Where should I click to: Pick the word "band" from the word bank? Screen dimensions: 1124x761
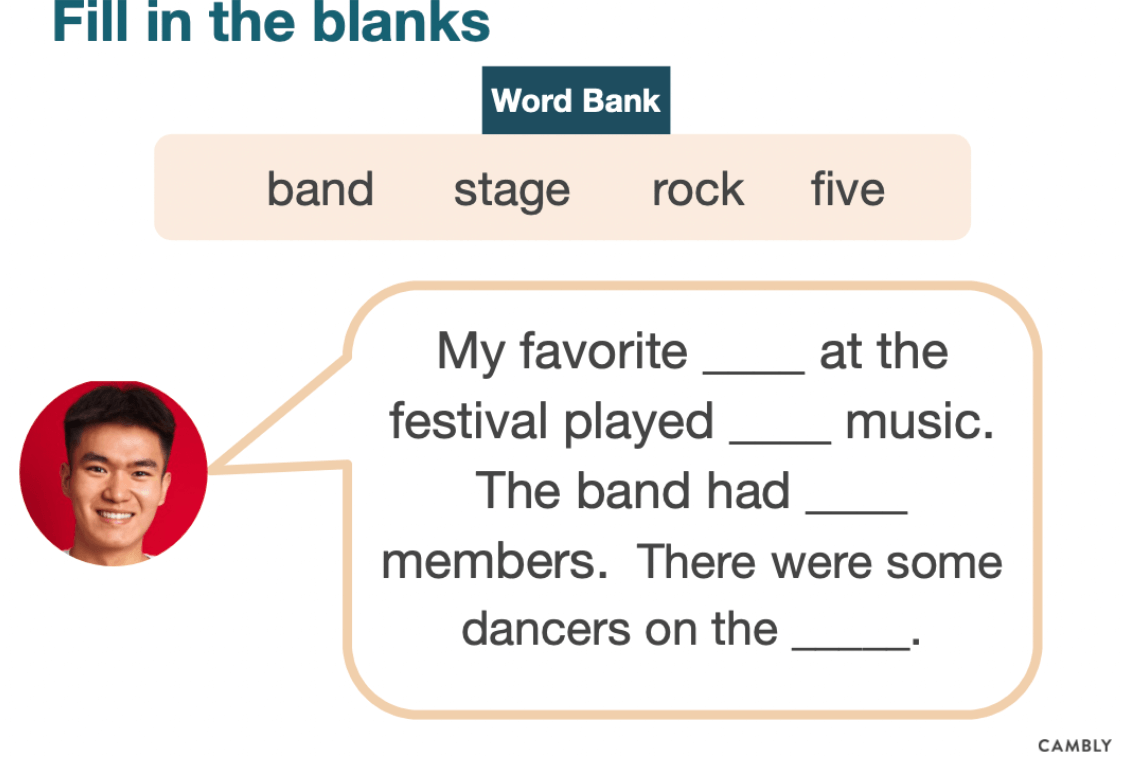pos(320,189)
